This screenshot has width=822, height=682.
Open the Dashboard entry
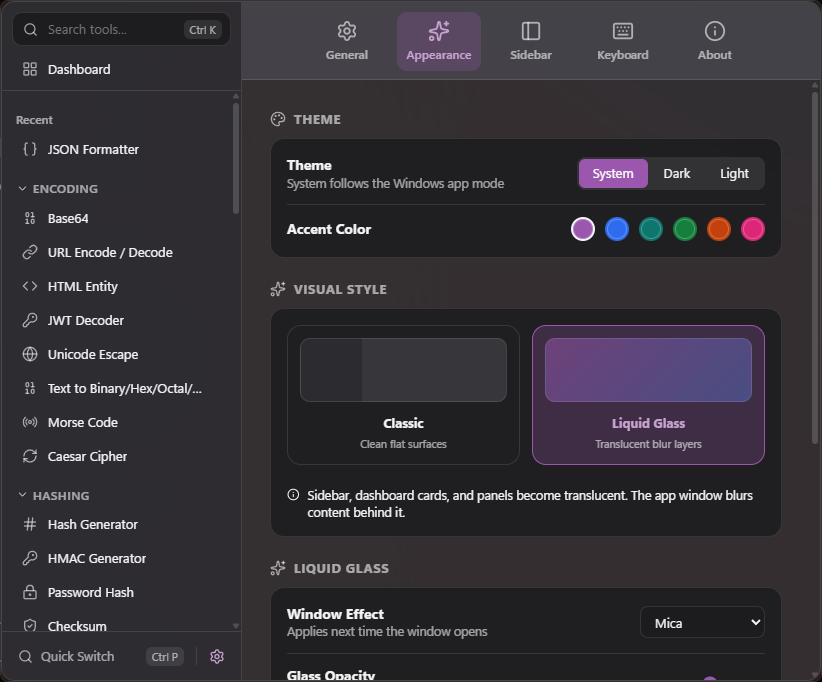click(x=122, y=69)
